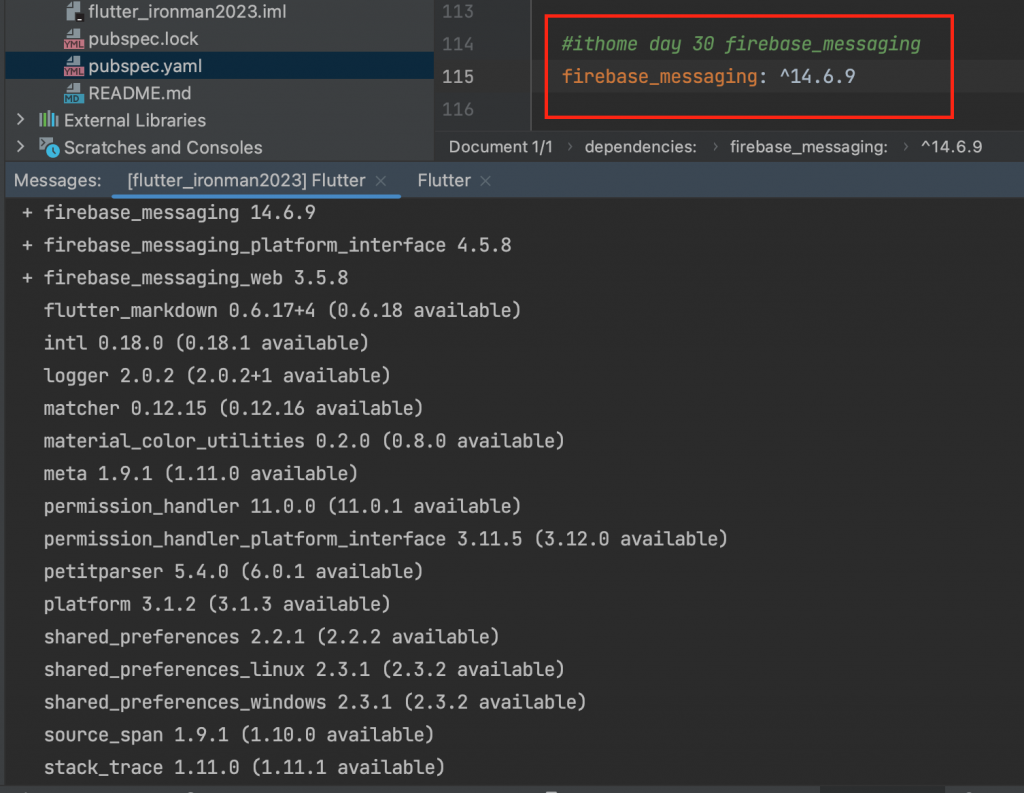Screen dimensions: 1024x793
Task: Click flutter_markdown 0.6.17+4 output line
Action: click(x=282, y=310)
